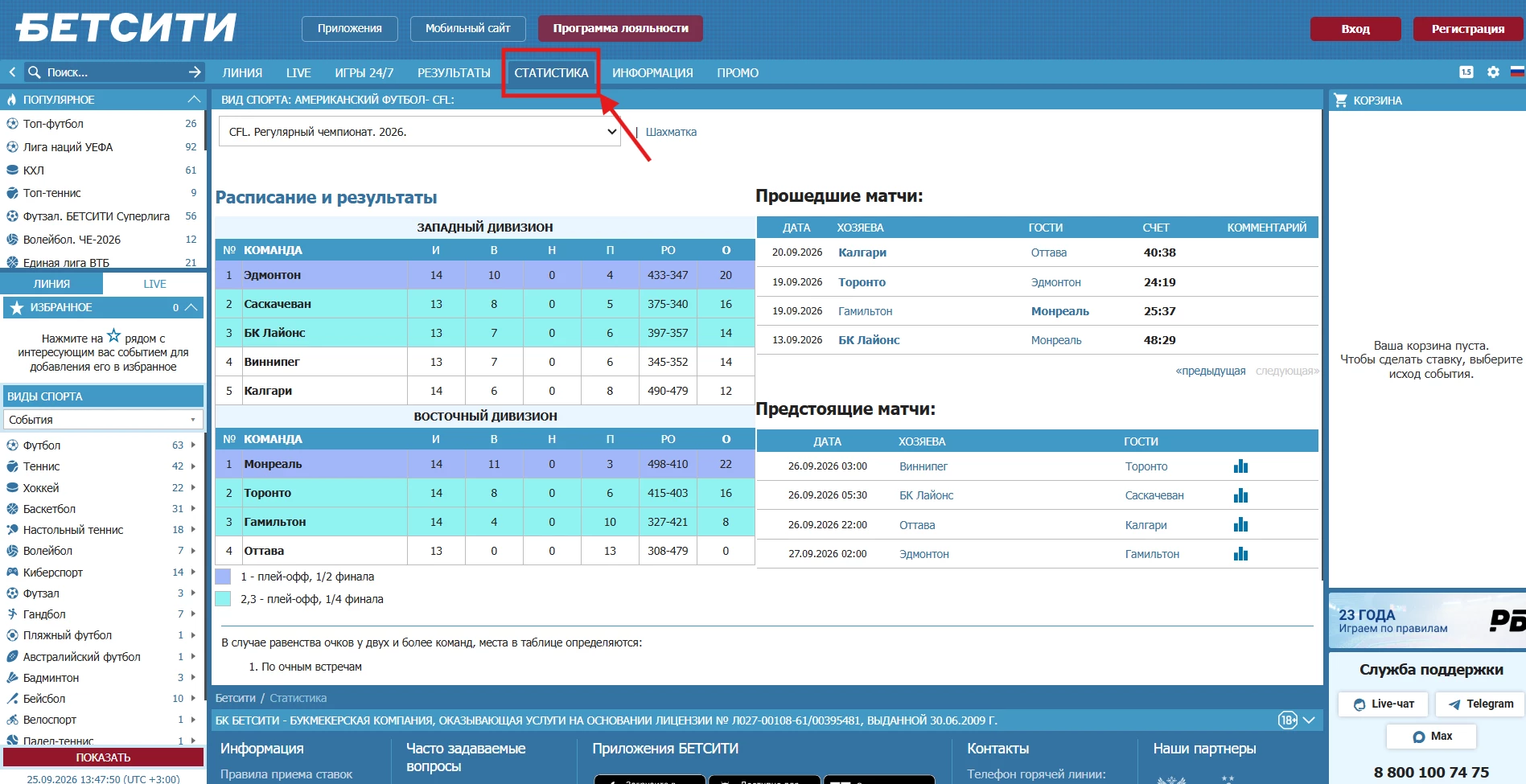Click the КХЛ puck icon in Популярное
Screen dimensions: 1526x784
pos(12,170)
